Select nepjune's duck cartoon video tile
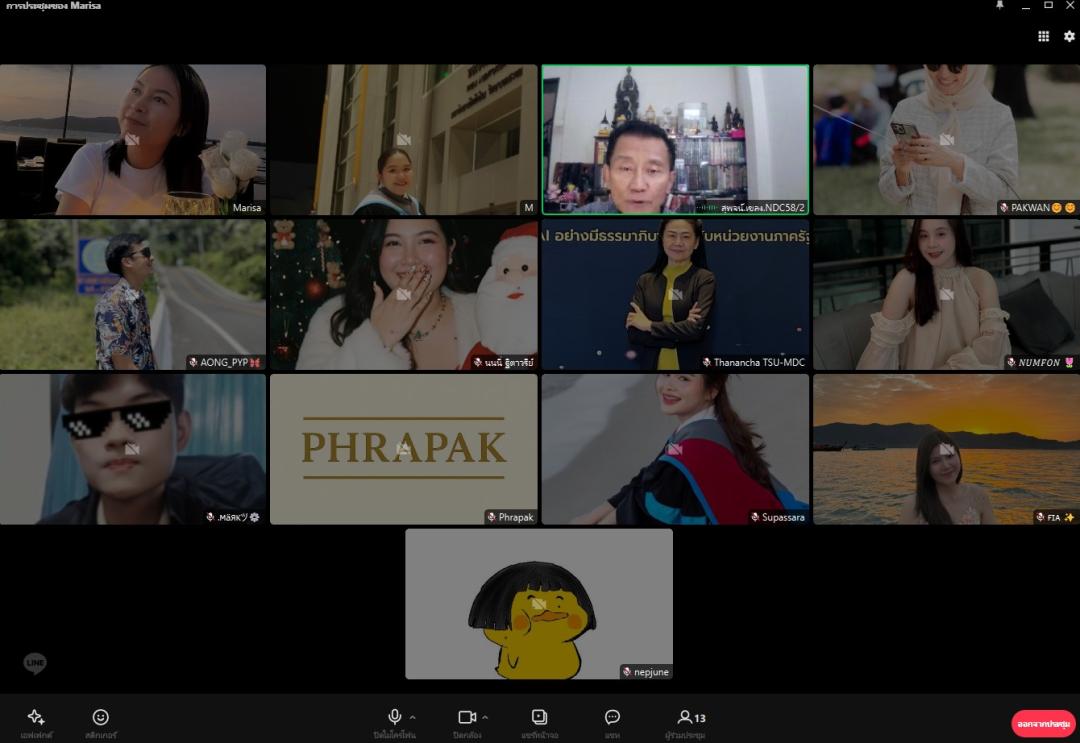 coord(538,603)
